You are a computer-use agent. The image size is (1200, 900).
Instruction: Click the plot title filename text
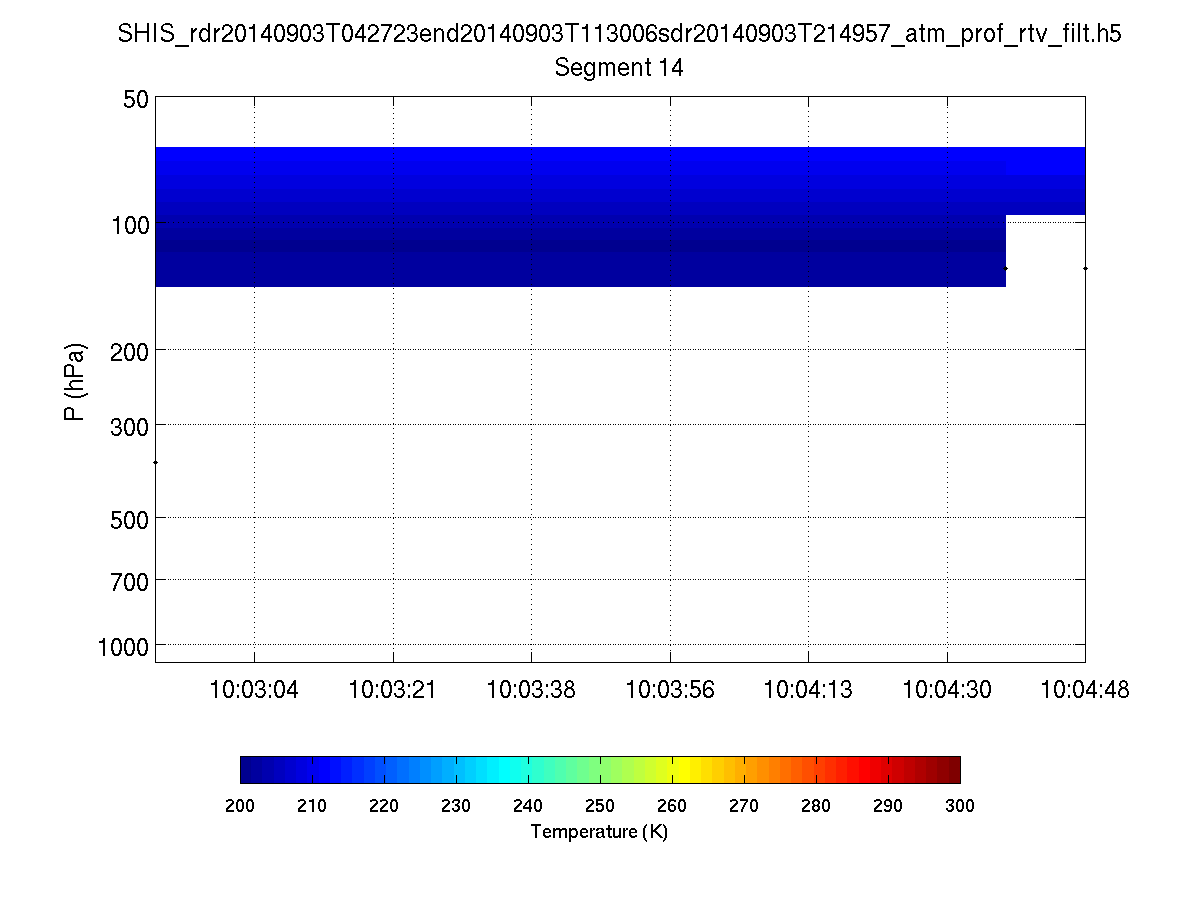click(619, 34)
